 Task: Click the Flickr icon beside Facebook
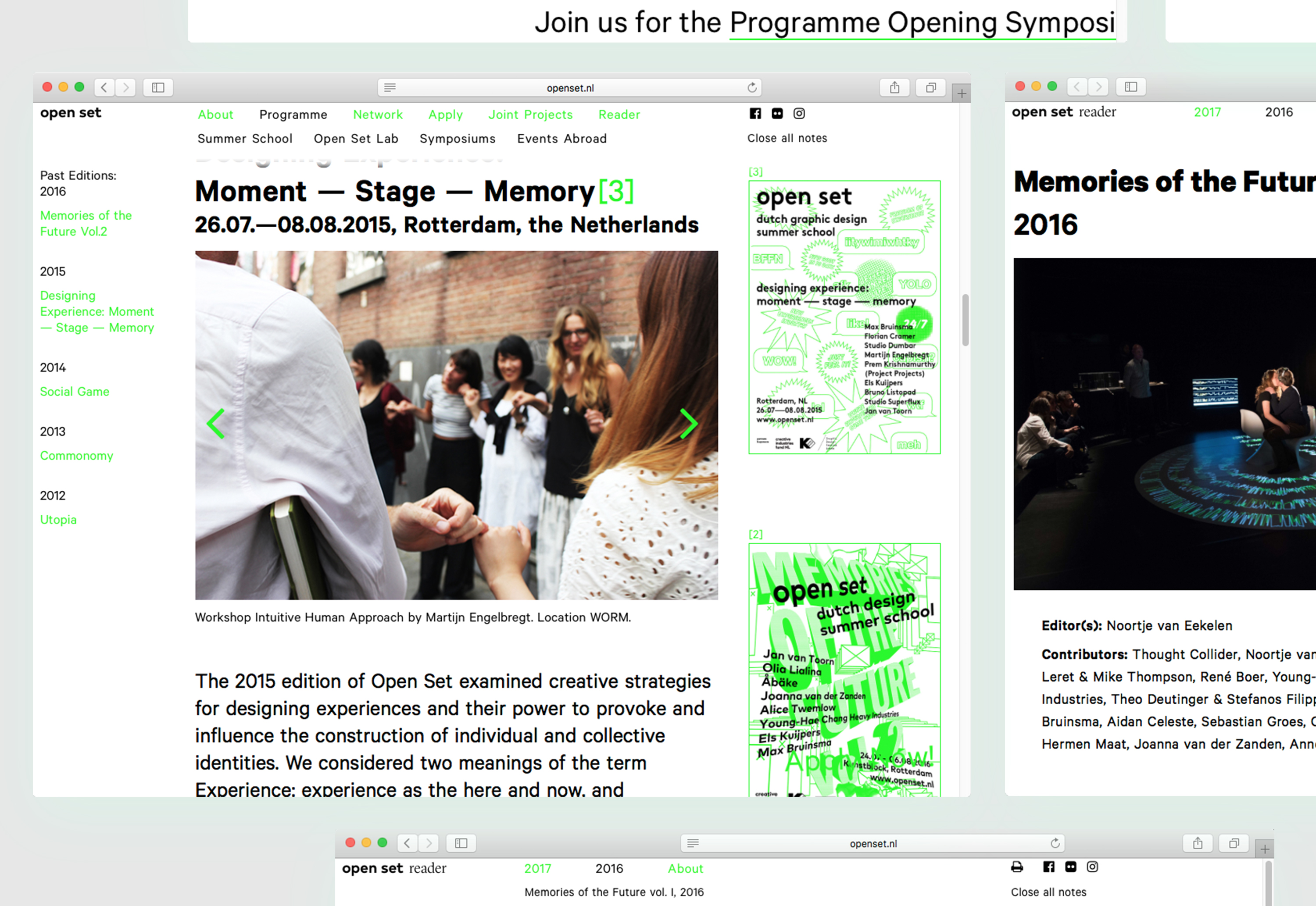click(777, 114)
